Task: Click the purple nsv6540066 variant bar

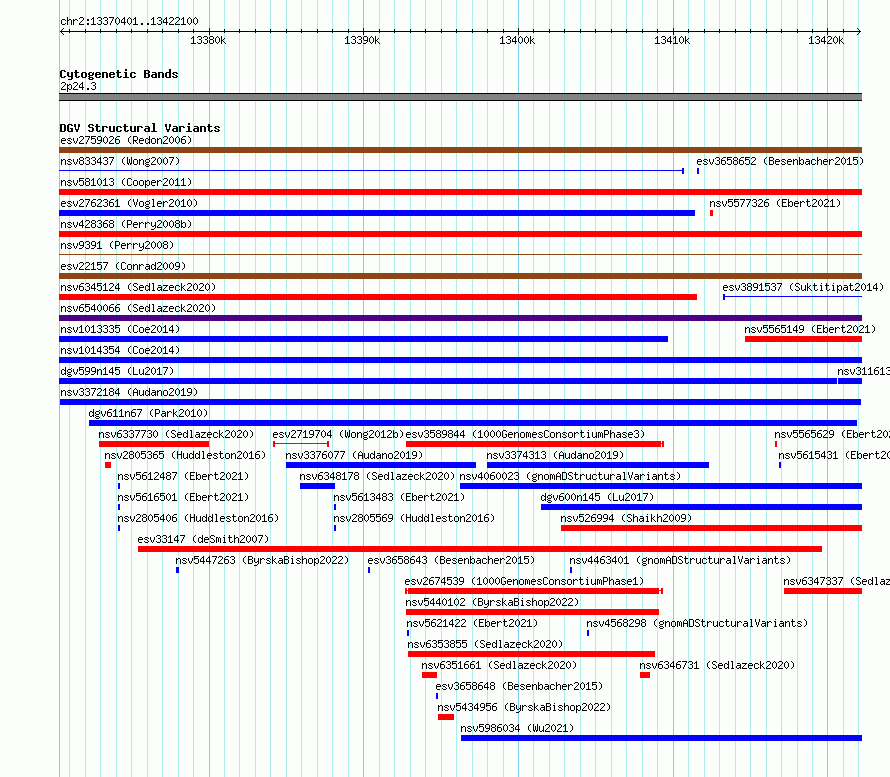Action: (x=460, y=318)
